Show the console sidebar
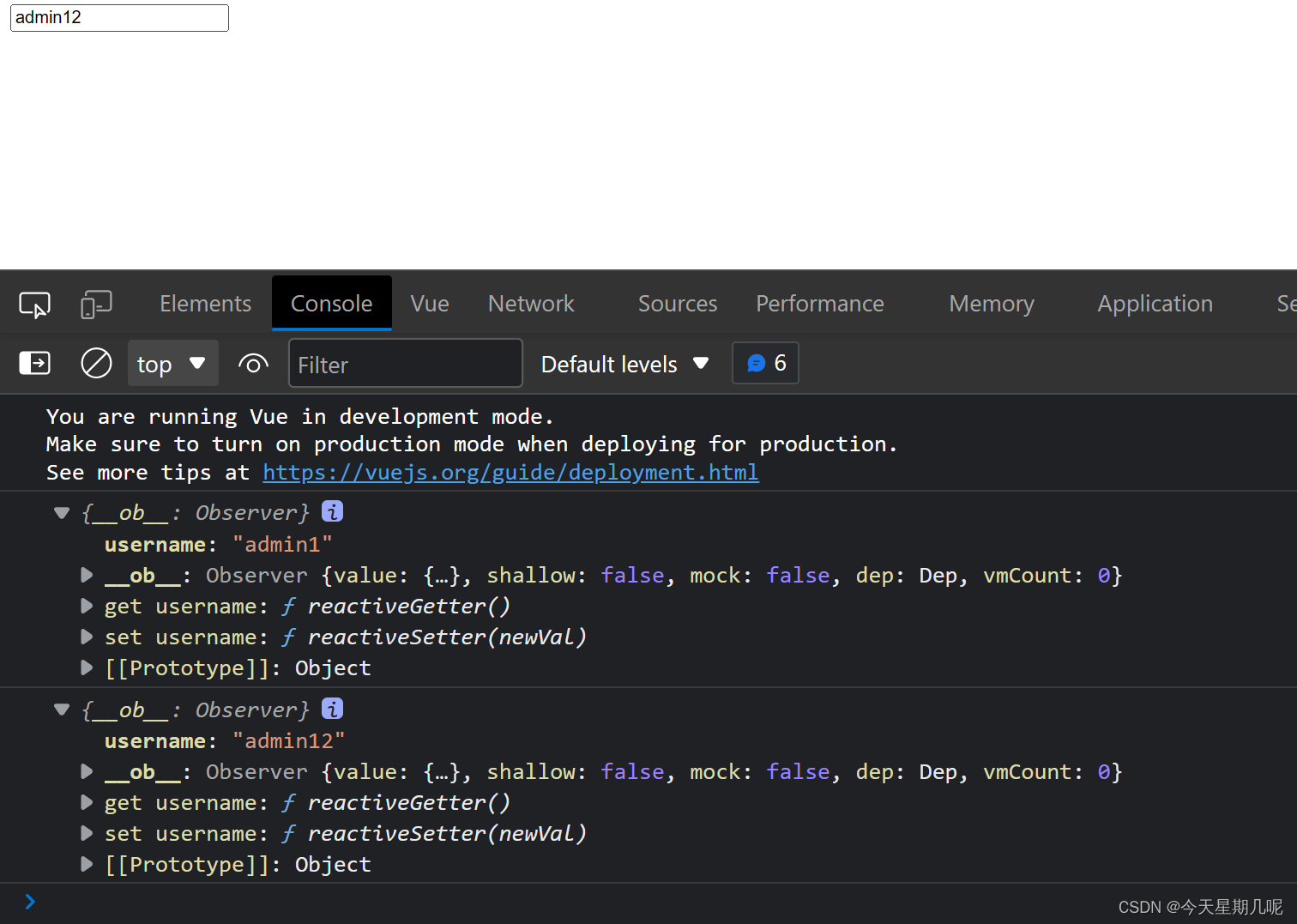 click(34, 363)
